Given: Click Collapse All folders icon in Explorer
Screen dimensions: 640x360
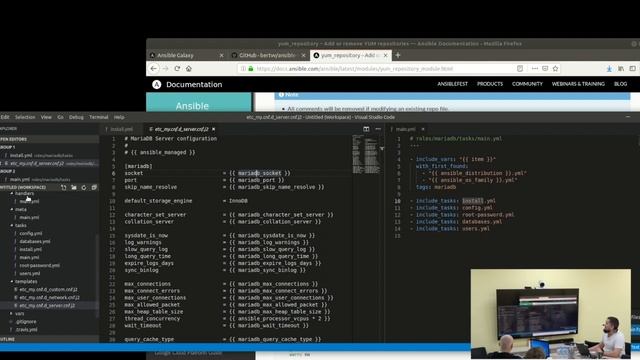Looking at the screenshot, I should point(94,187).
